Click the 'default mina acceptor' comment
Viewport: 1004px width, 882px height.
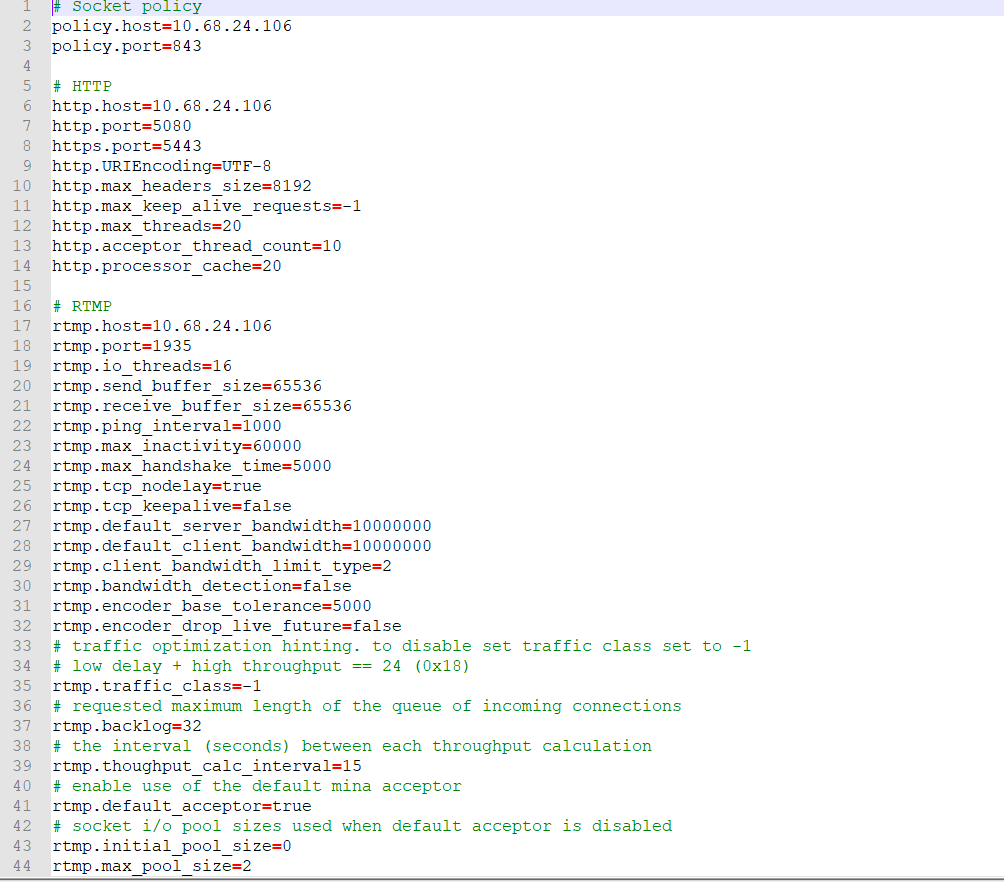tap(257, 787)
